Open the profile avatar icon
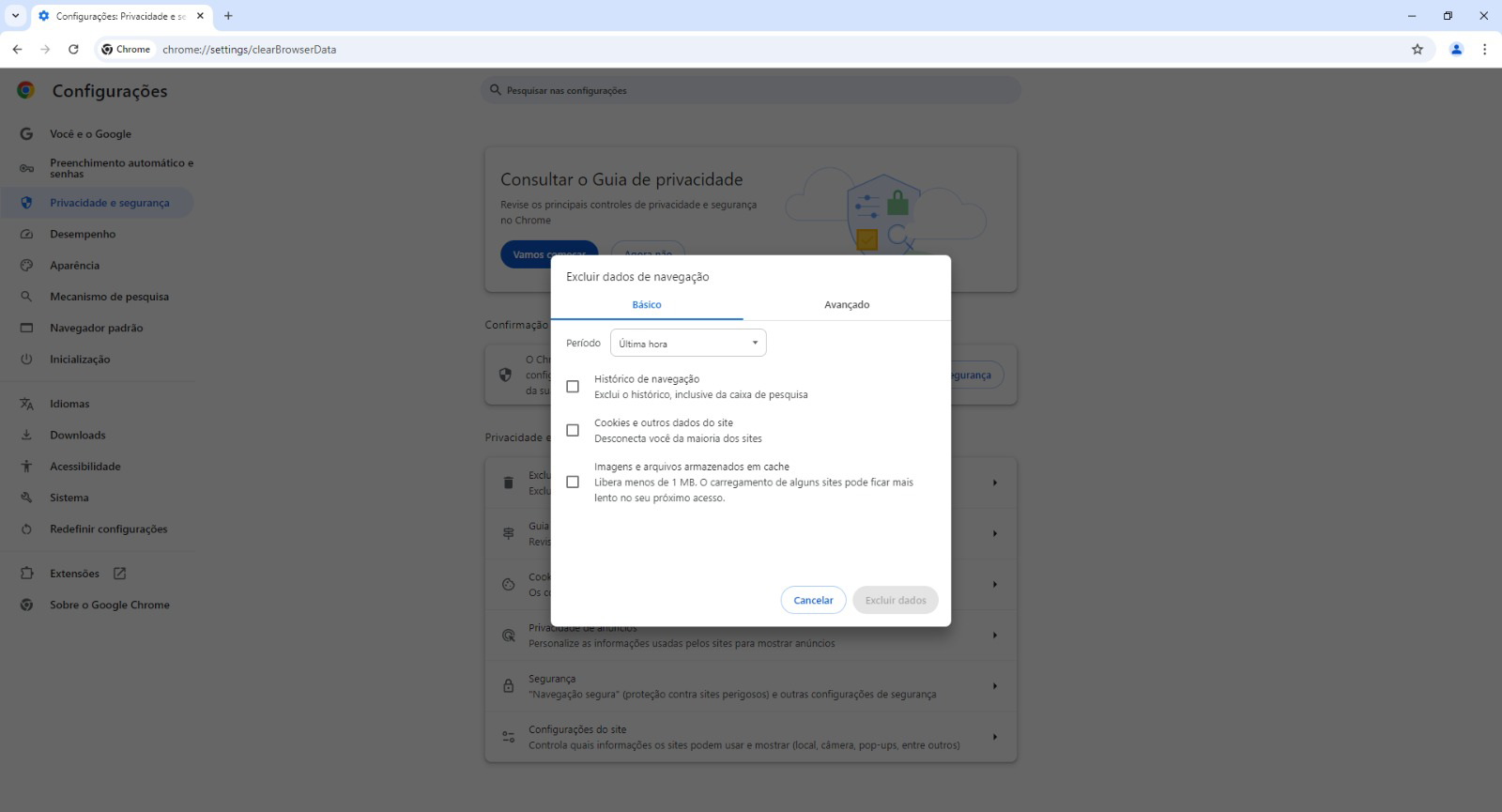Screen dimensions: 1502x812 tap(1456, 49)
